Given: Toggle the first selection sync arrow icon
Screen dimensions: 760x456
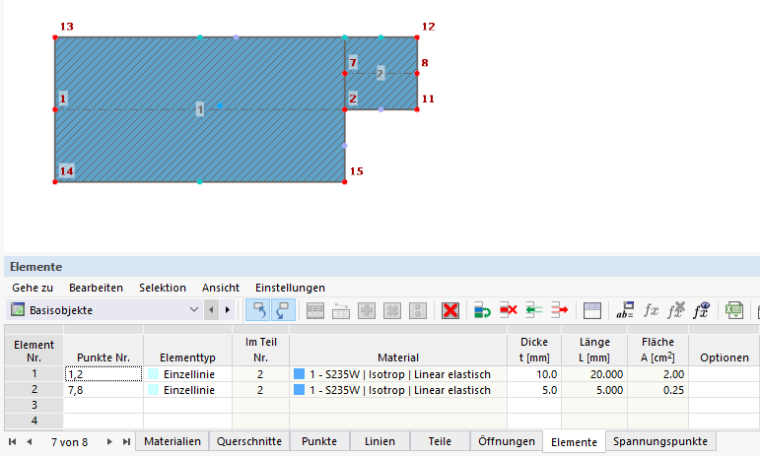Looking at the screenshot, I should [258, 310].
